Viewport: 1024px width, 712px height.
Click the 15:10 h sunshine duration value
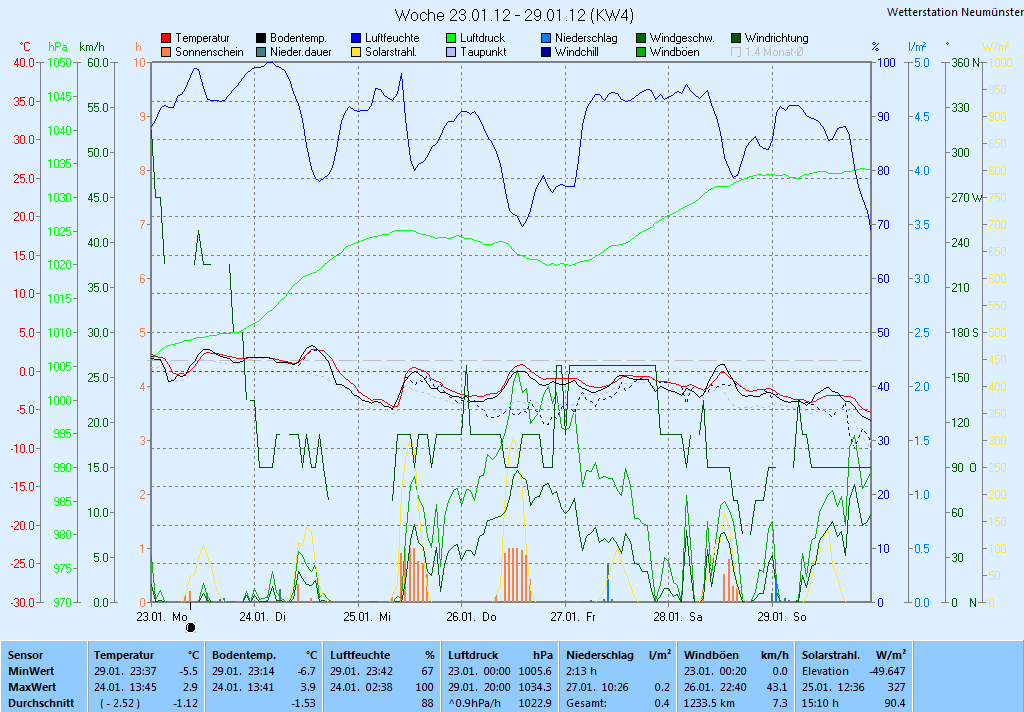pos(820,704)
